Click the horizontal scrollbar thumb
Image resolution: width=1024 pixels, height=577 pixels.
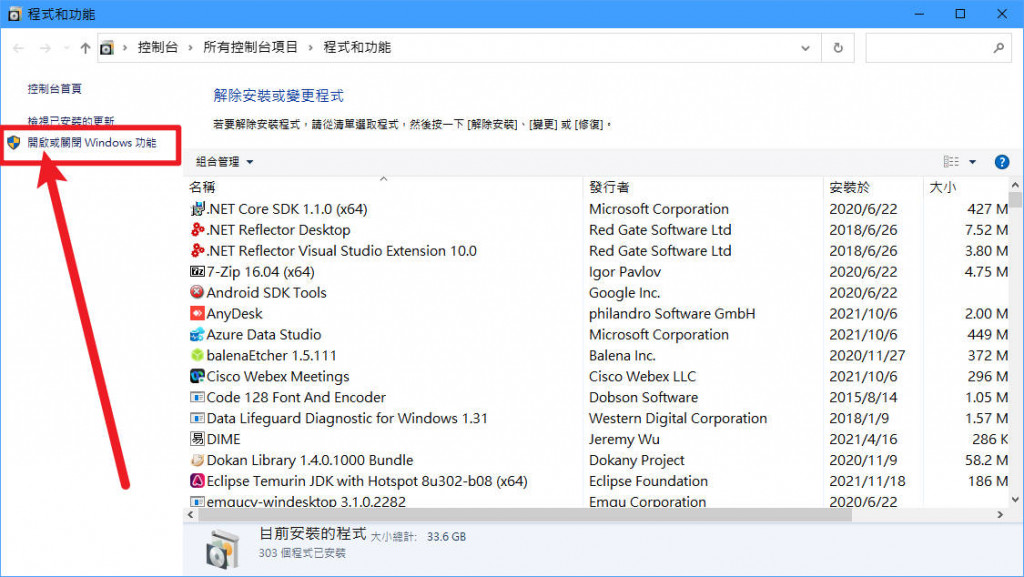(525, 515)
